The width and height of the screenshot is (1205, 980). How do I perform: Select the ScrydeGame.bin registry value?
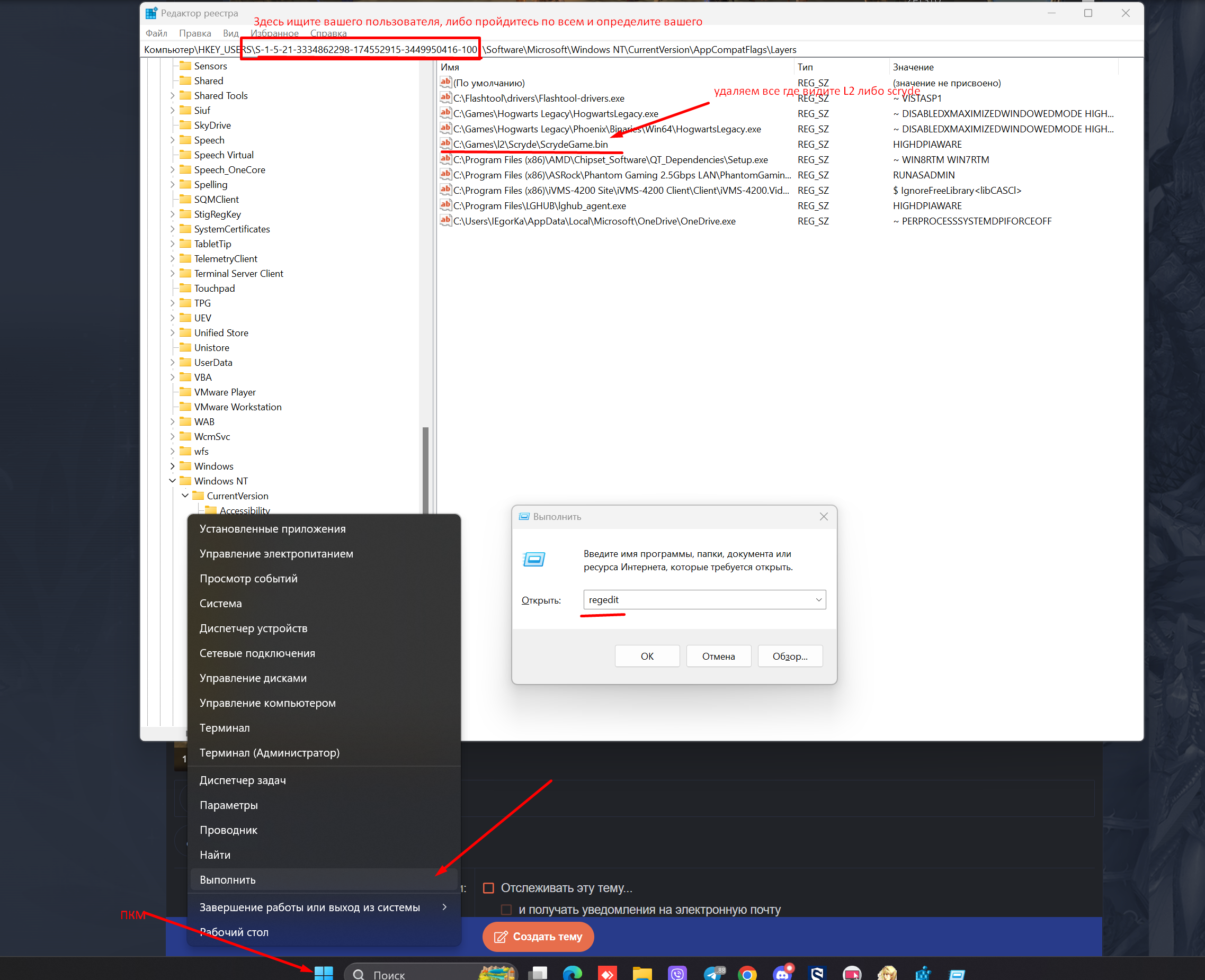coord(530,145)
